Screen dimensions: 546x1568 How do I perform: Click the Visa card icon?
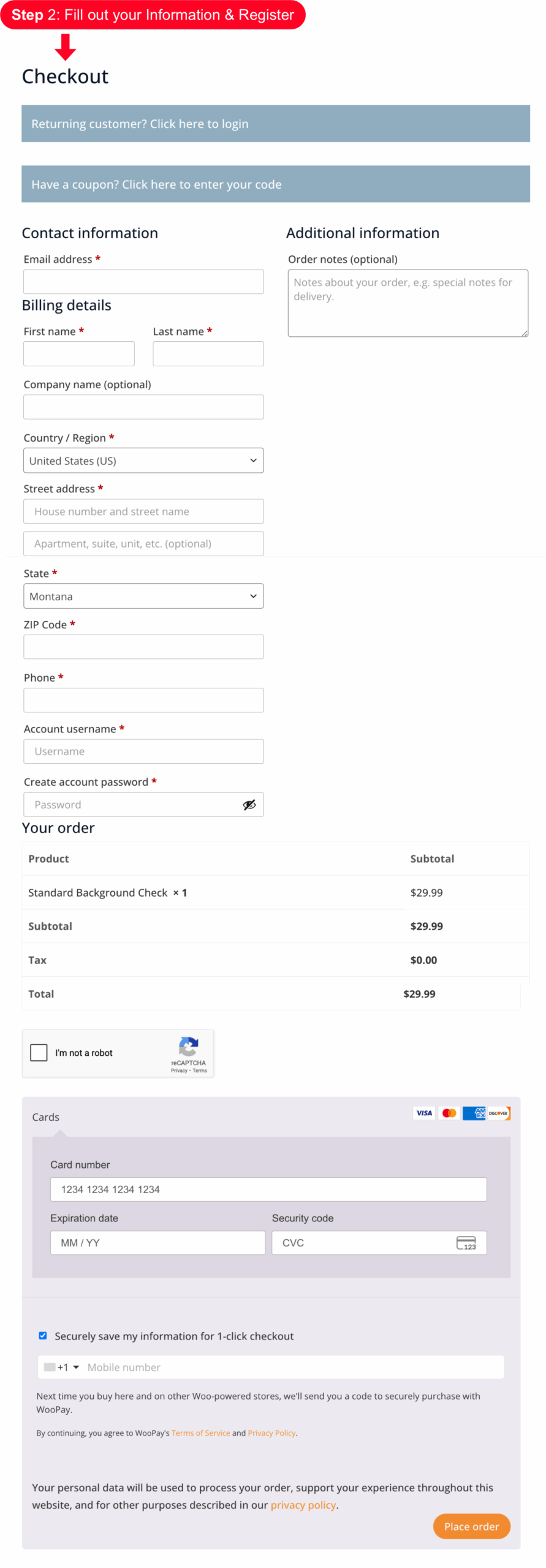423,1113
